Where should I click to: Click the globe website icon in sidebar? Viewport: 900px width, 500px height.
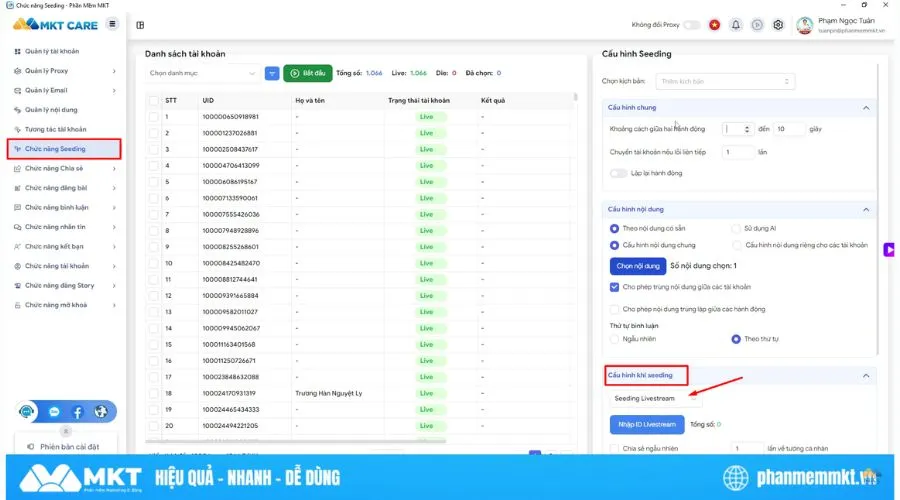101,412
